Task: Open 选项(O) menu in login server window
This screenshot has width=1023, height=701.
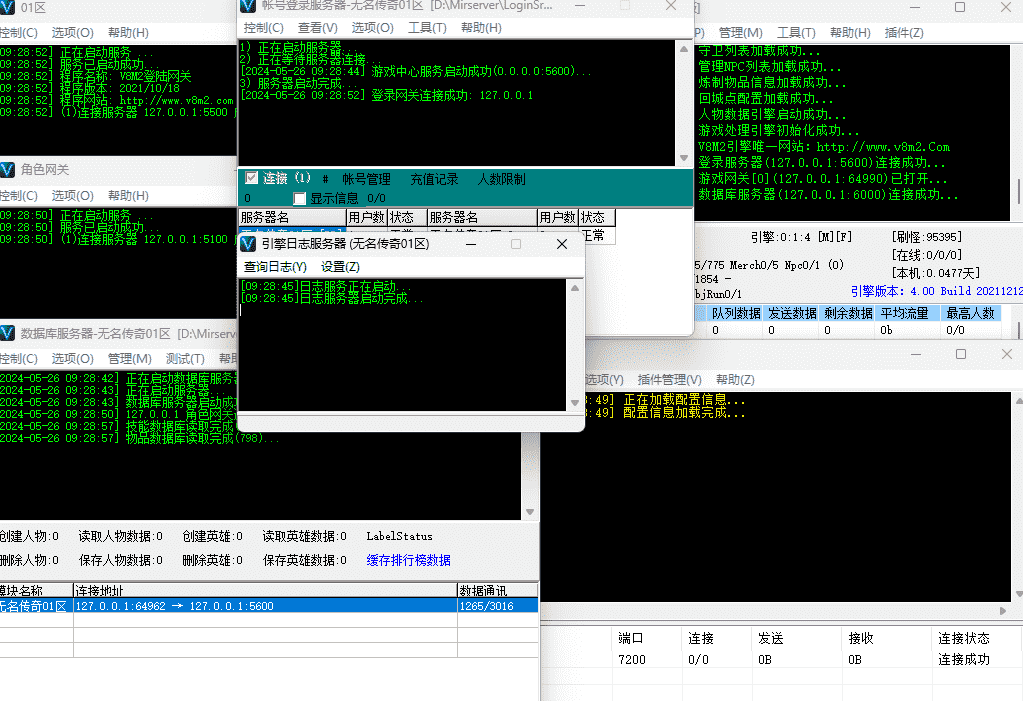Action: pos(373,28)
